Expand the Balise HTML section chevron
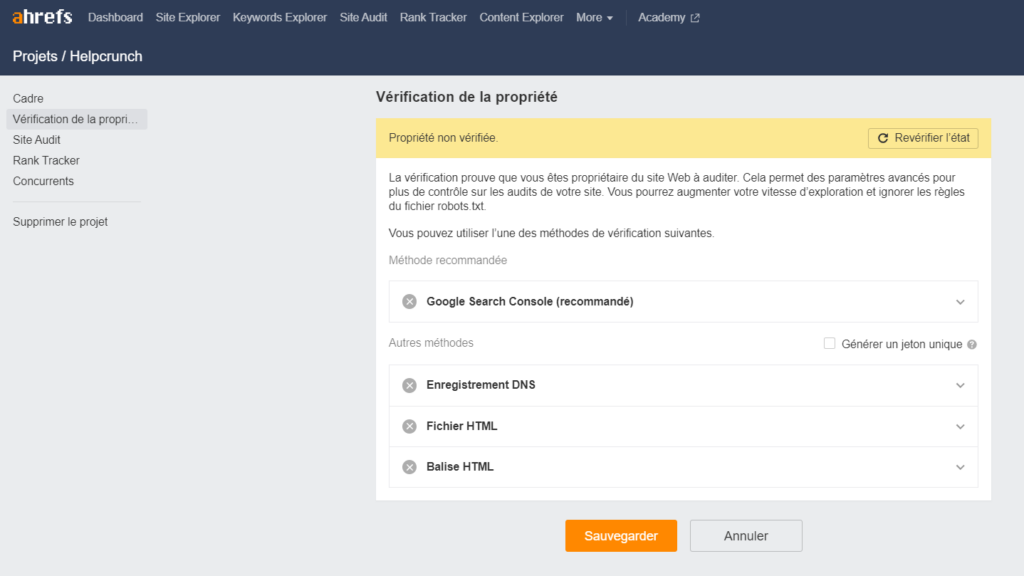Image resolution: width=1024 pixels, height=576 pixels. [x=960, y=467]
